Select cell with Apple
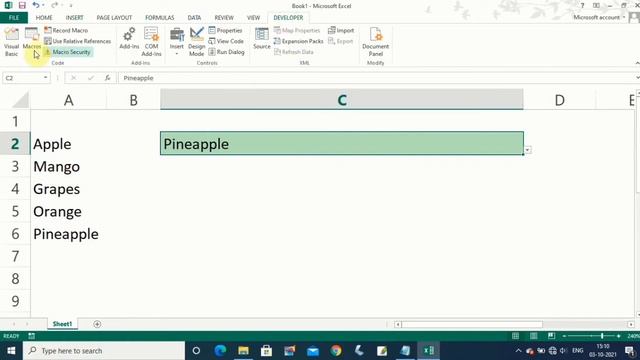 click(x=68, y=144)
